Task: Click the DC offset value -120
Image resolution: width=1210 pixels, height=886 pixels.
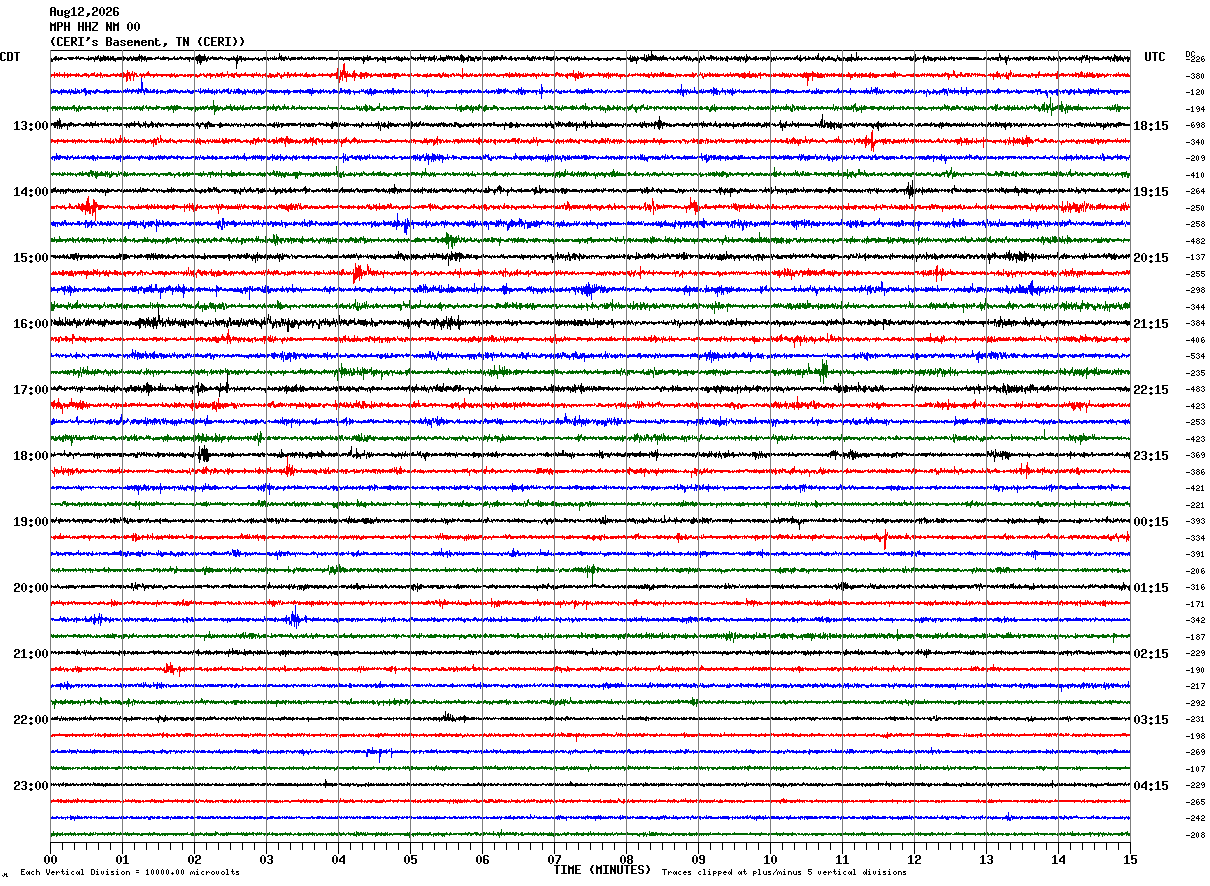Action: [1195, 93]
